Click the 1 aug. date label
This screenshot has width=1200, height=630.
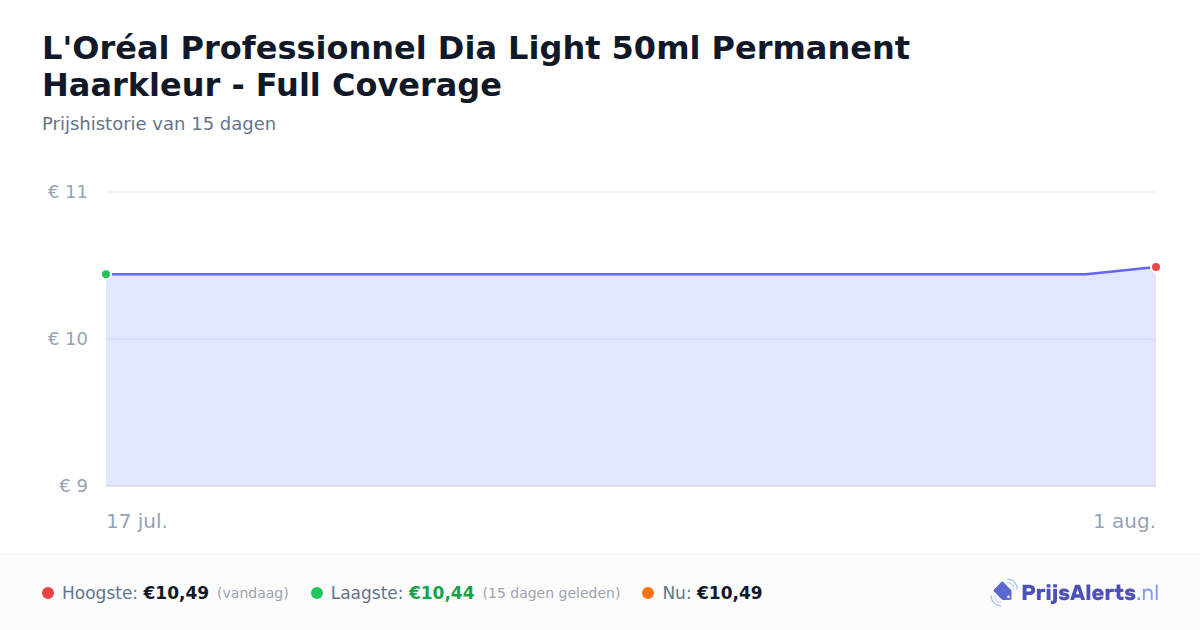coord(1124,521)
